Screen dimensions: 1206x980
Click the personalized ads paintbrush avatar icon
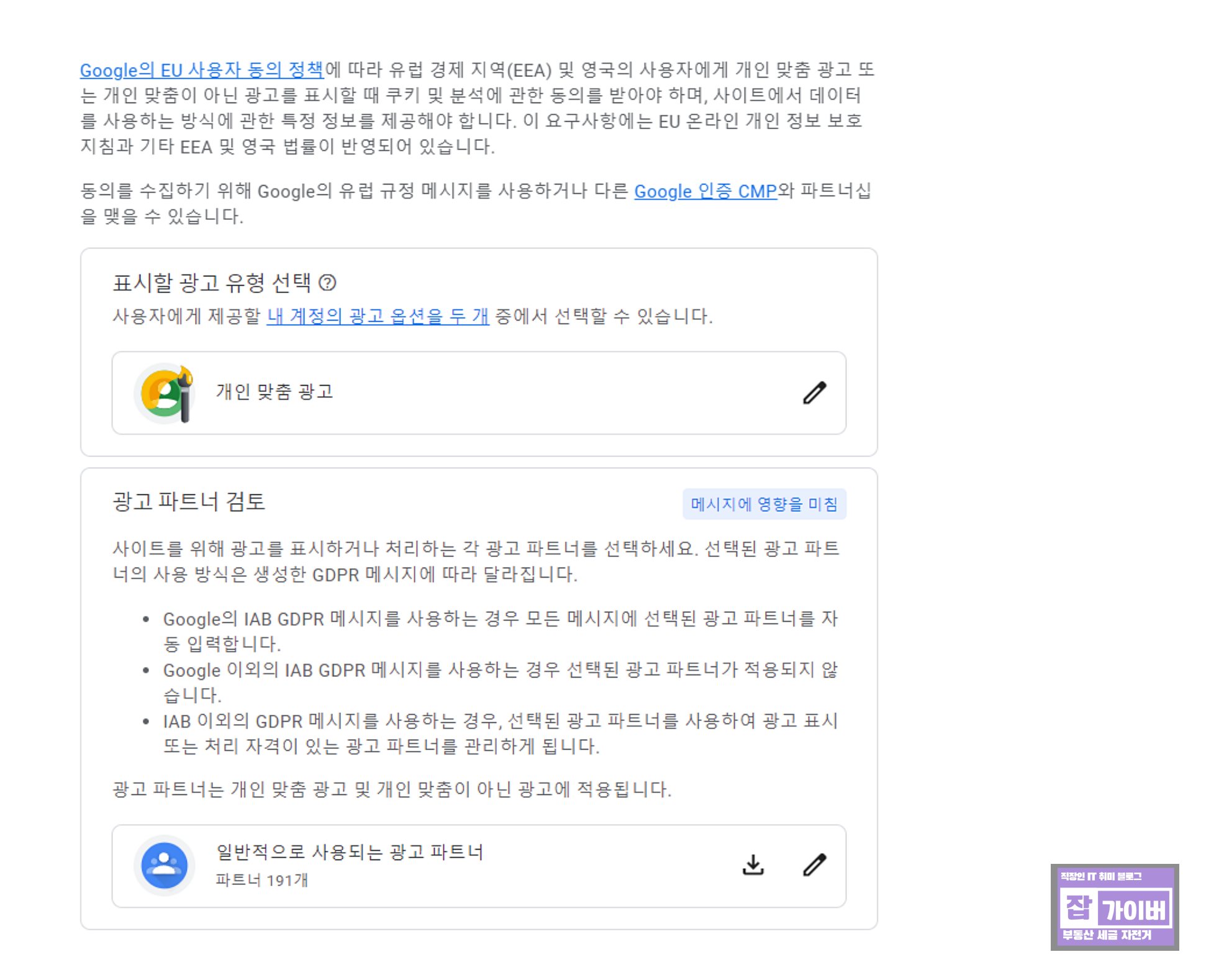[x=165, y=392]
